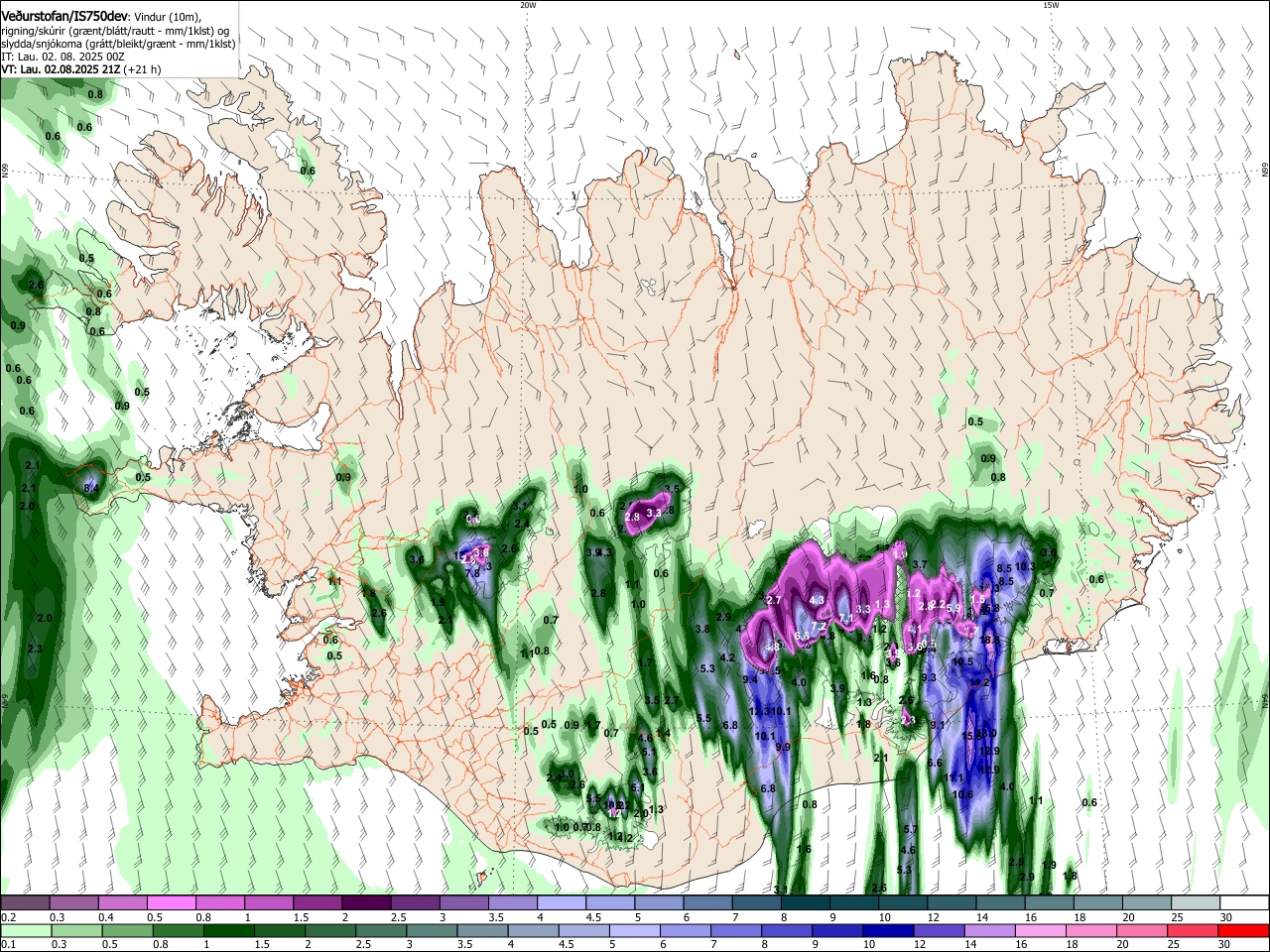The height and width of the screenshot is (952, 1270).
Task: Click the palest green swatch labeled 0.1
Action: (26, 930)
